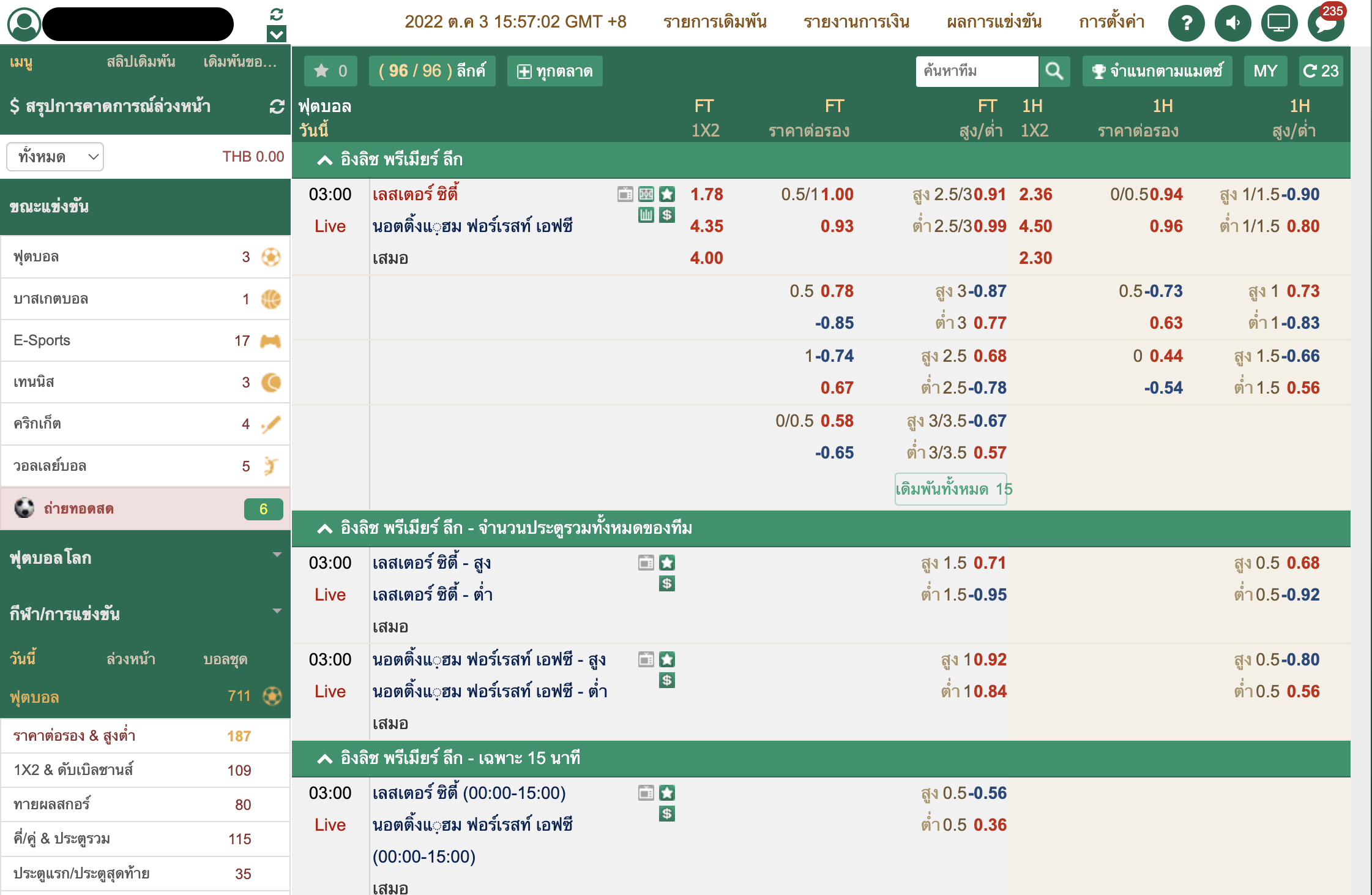Expand the ทุกตลาด all markets button
1372x895 pixels.
554,71
